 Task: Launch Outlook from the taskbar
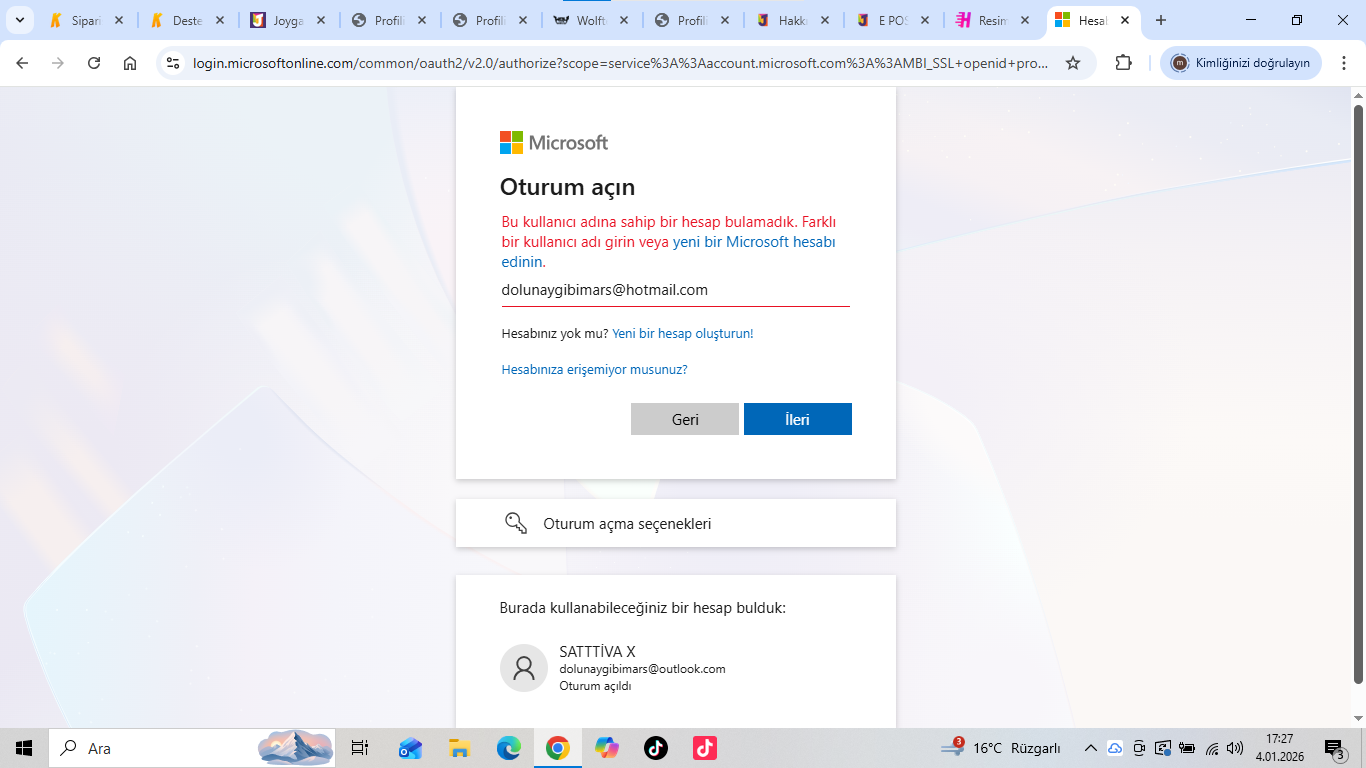point(410,748)
